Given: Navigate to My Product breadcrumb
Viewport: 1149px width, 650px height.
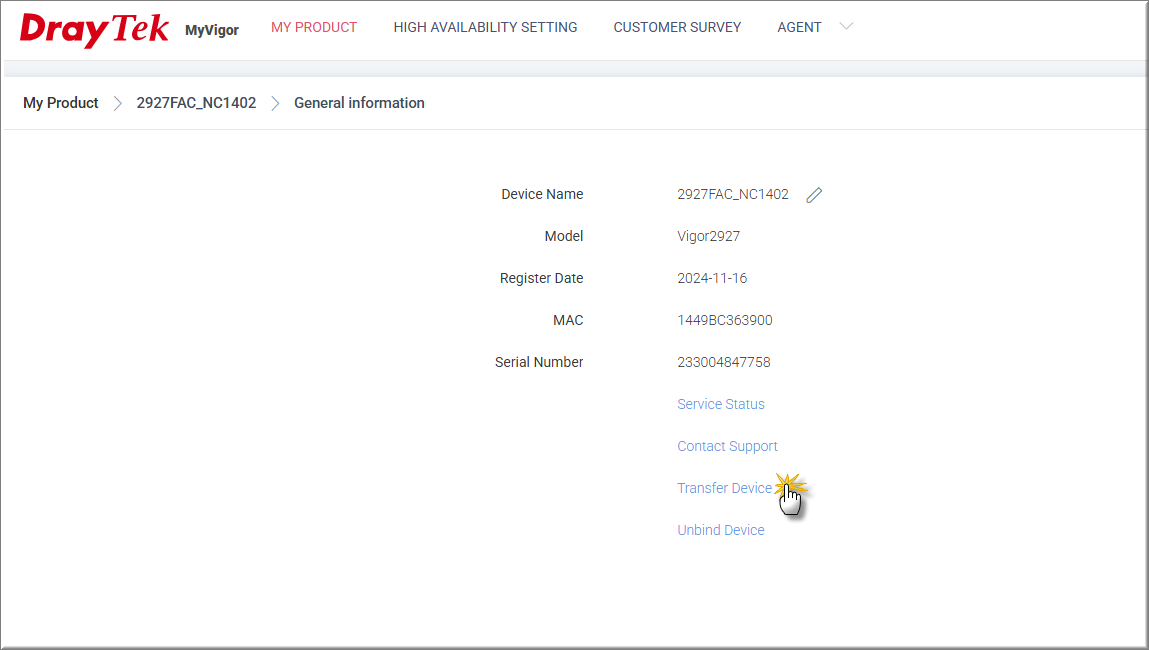Looking at the screenshot, I should tap(61, 103).
